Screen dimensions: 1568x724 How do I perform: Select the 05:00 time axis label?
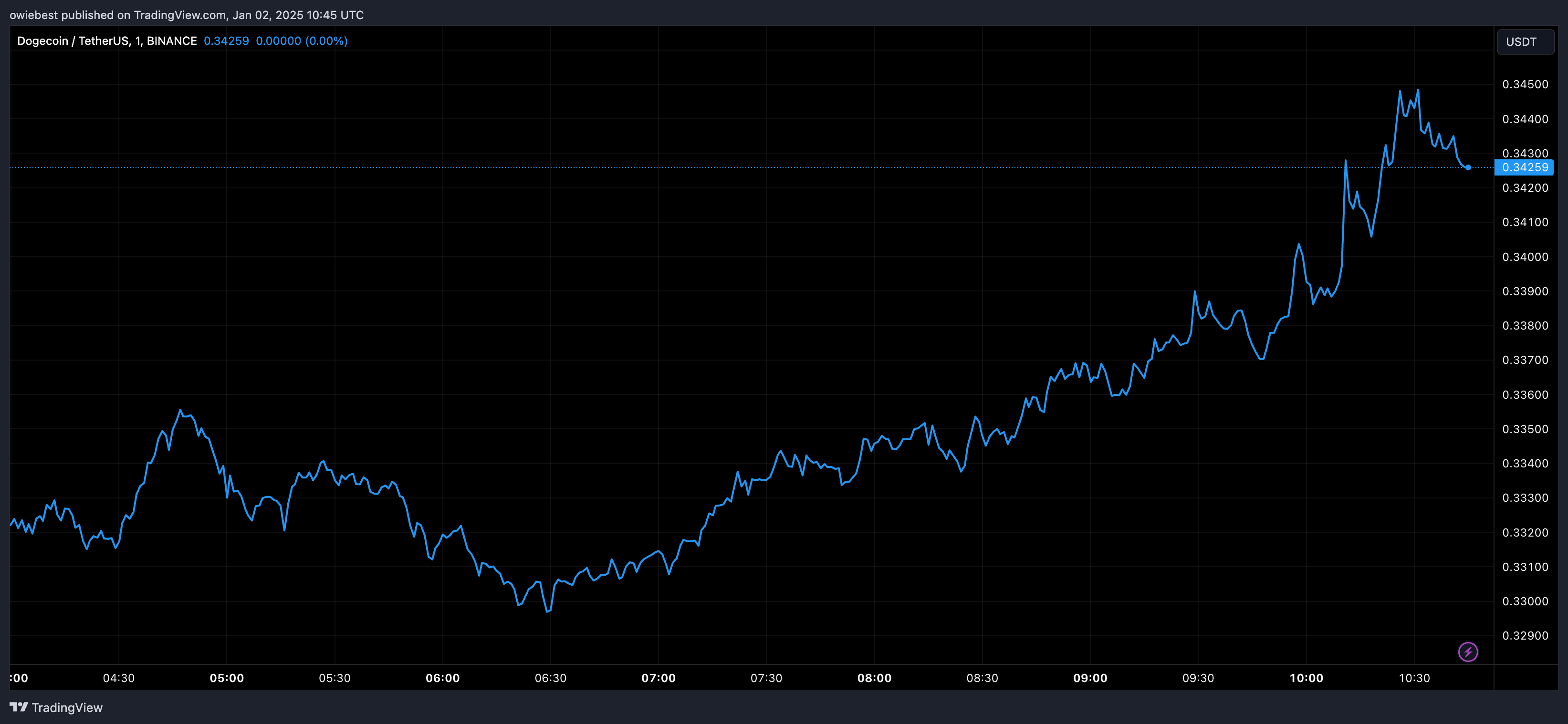pyautogui.click(x=227, y=678)
